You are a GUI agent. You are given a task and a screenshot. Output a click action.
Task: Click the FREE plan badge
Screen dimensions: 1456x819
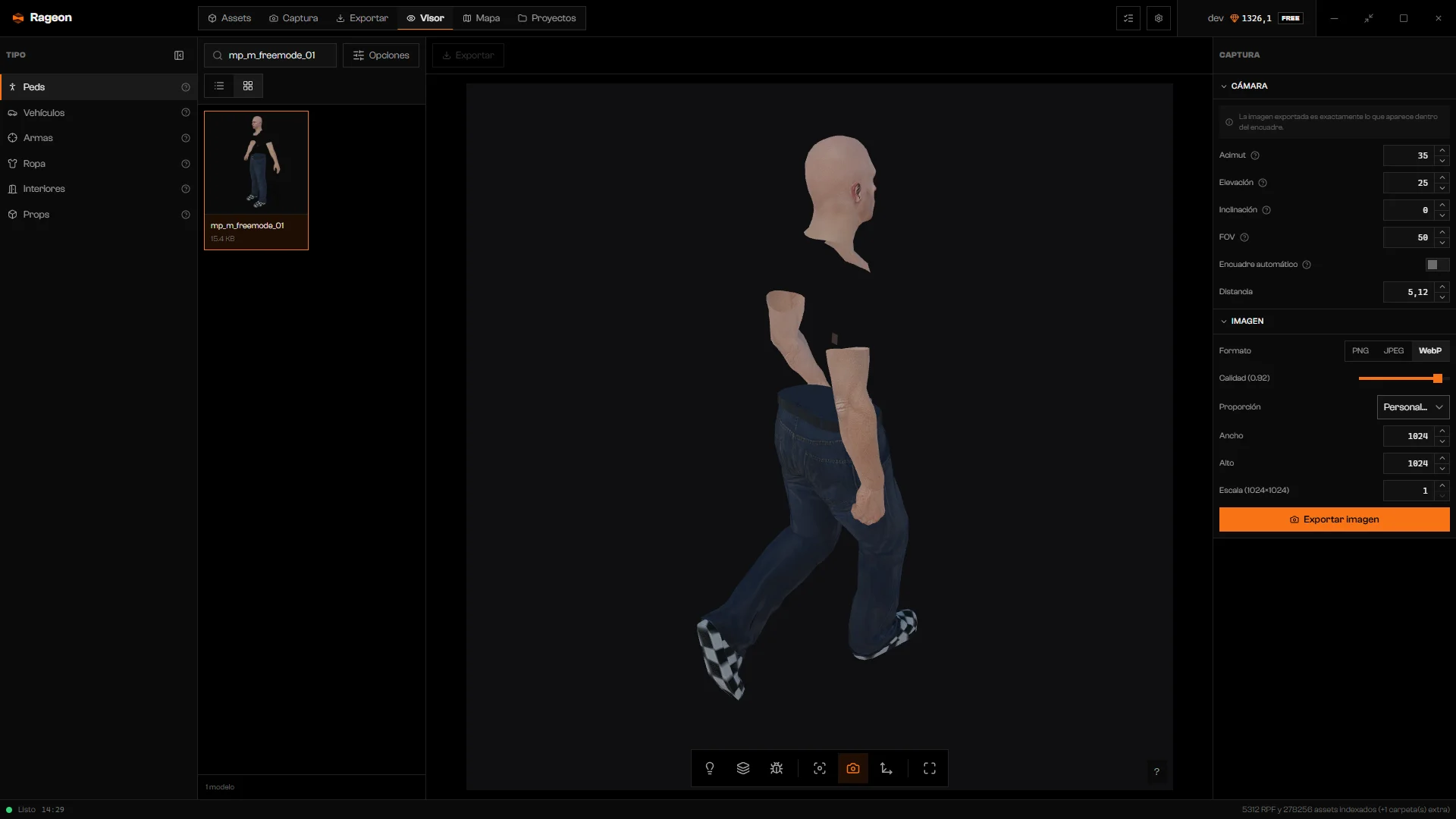1291,18
